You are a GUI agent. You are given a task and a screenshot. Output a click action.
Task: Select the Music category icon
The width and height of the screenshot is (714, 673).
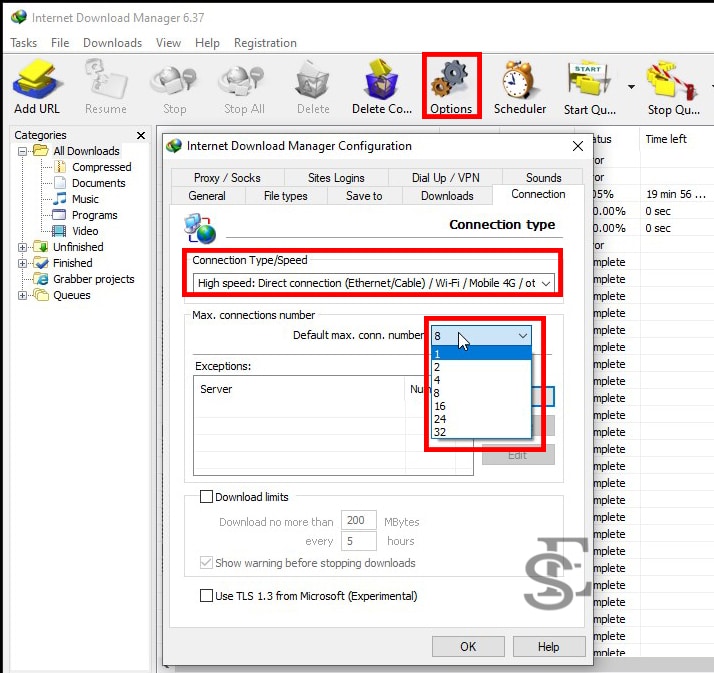click(x=60, y=199)
